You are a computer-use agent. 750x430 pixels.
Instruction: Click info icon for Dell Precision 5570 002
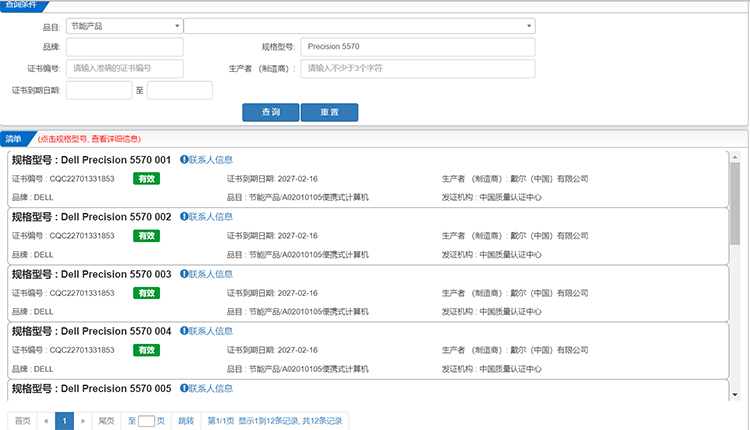point(184,217)
